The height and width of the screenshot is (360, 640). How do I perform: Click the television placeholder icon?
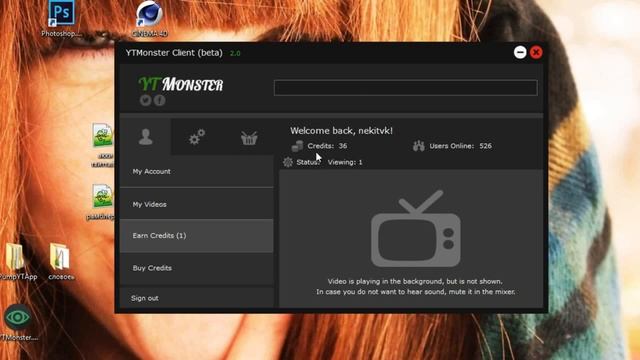(416, 229)
